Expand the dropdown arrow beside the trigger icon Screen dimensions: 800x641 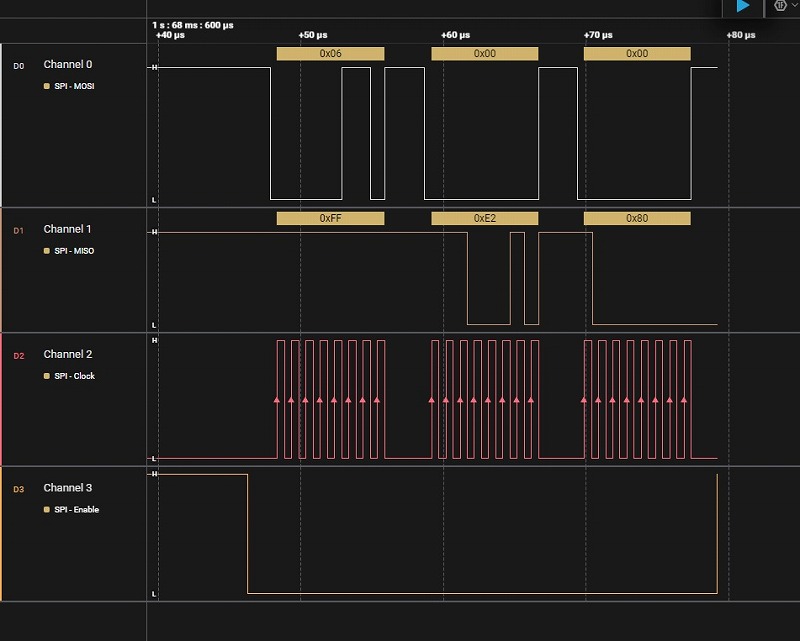(x=794, y=6)
